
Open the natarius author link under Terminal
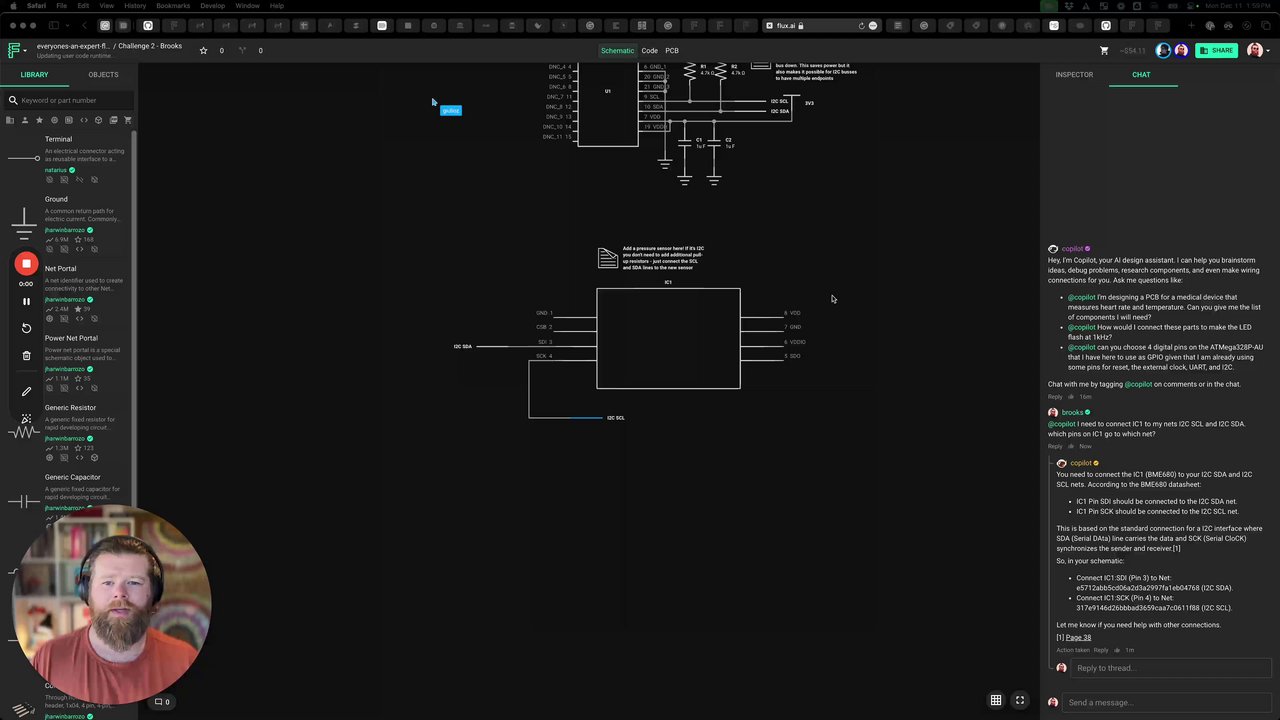point(55,170)
